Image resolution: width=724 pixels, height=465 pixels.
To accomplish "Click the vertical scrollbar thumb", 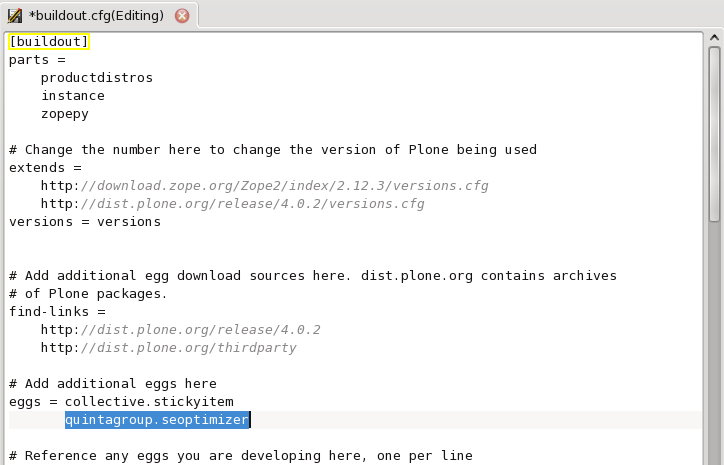I will [x=715, y=130].
